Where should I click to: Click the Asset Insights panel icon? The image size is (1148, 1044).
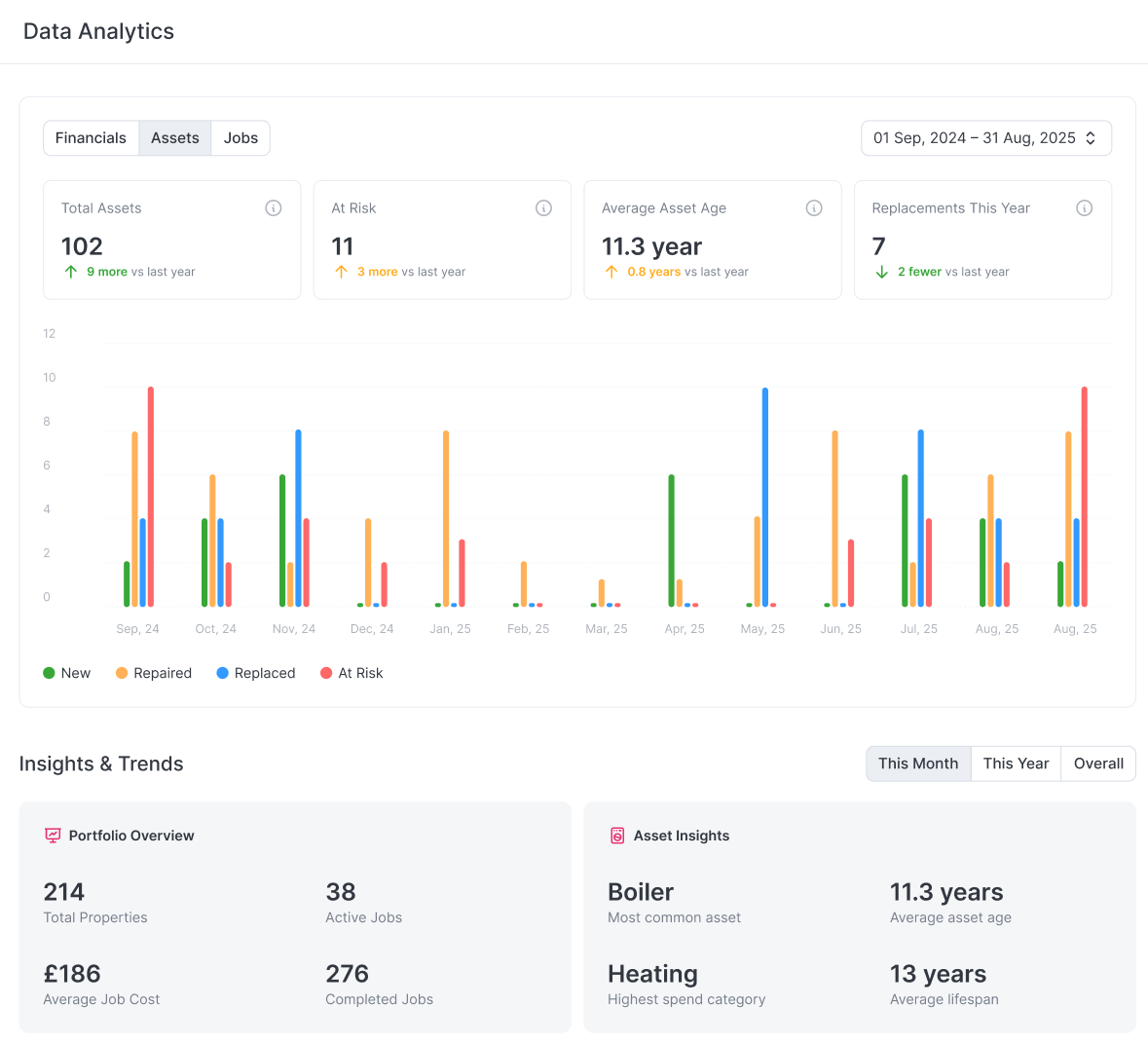coord(617,835)
